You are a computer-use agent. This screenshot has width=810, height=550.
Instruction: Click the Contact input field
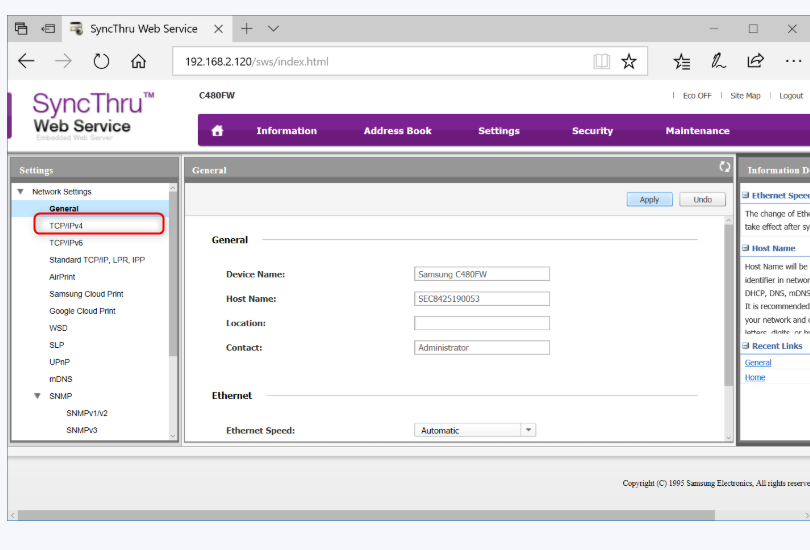coord(481,348)
